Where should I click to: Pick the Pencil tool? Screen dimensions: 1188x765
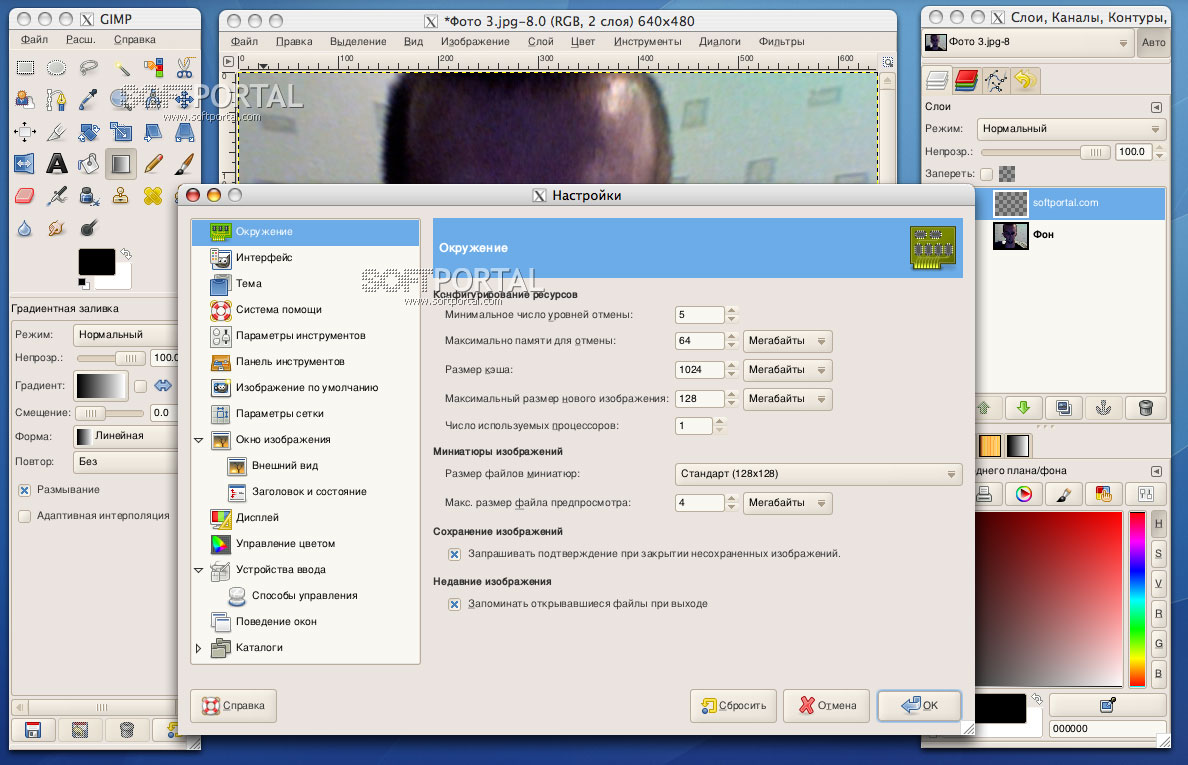(153, 163)
